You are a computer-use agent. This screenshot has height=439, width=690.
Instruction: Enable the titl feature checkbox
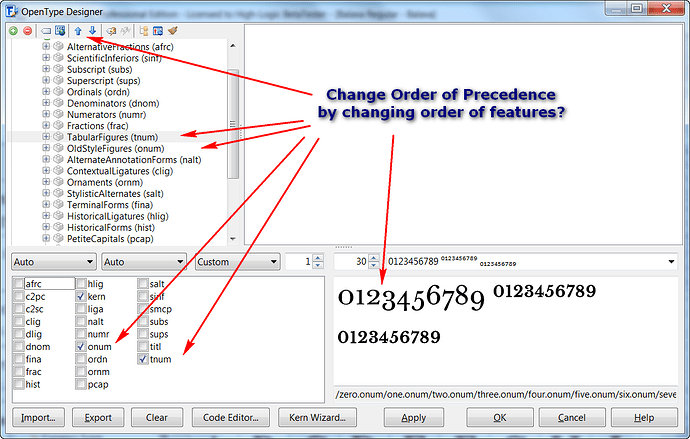click(143, 346)
